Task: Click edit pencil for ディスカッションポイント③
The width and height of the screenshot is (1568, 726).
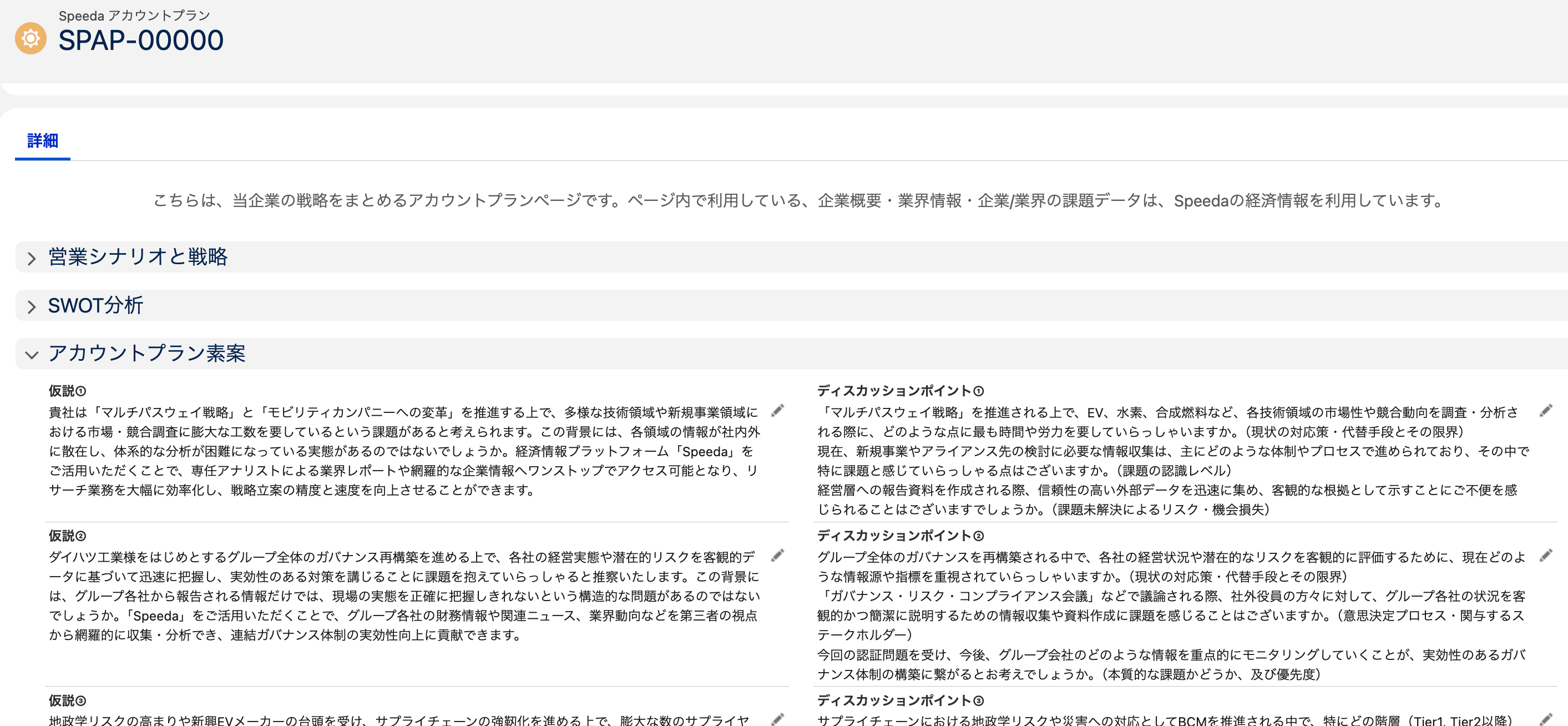Action: click(x=1545, y=719)
